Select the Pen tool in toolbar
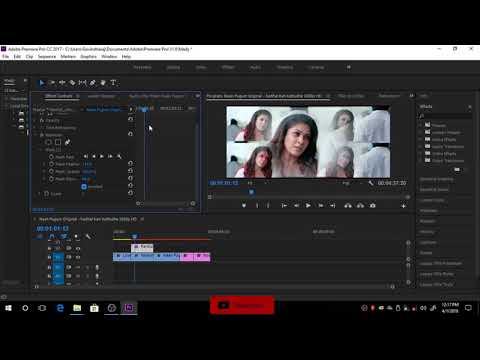This screenshot has height=360, width=480. [x=93, y=83]
